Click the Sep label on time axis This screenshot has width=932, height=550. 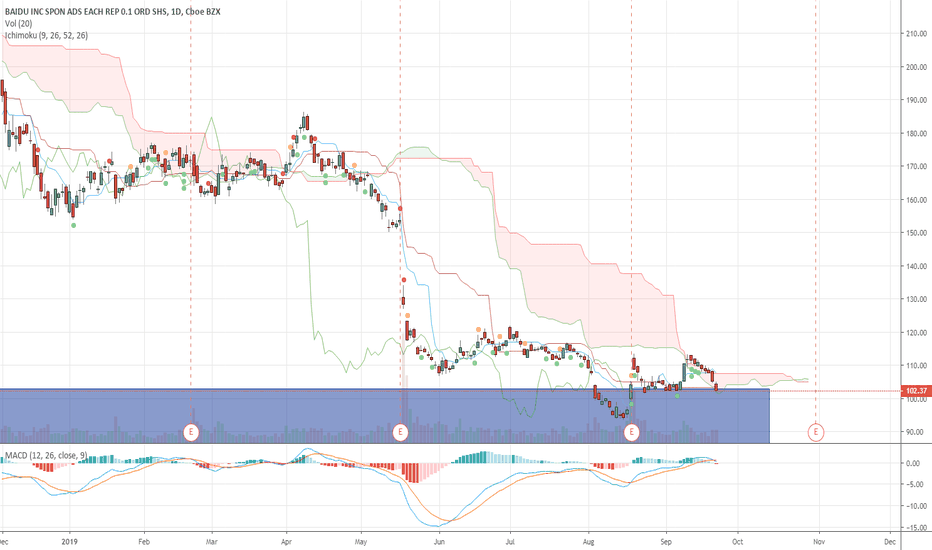coord(666,542)
